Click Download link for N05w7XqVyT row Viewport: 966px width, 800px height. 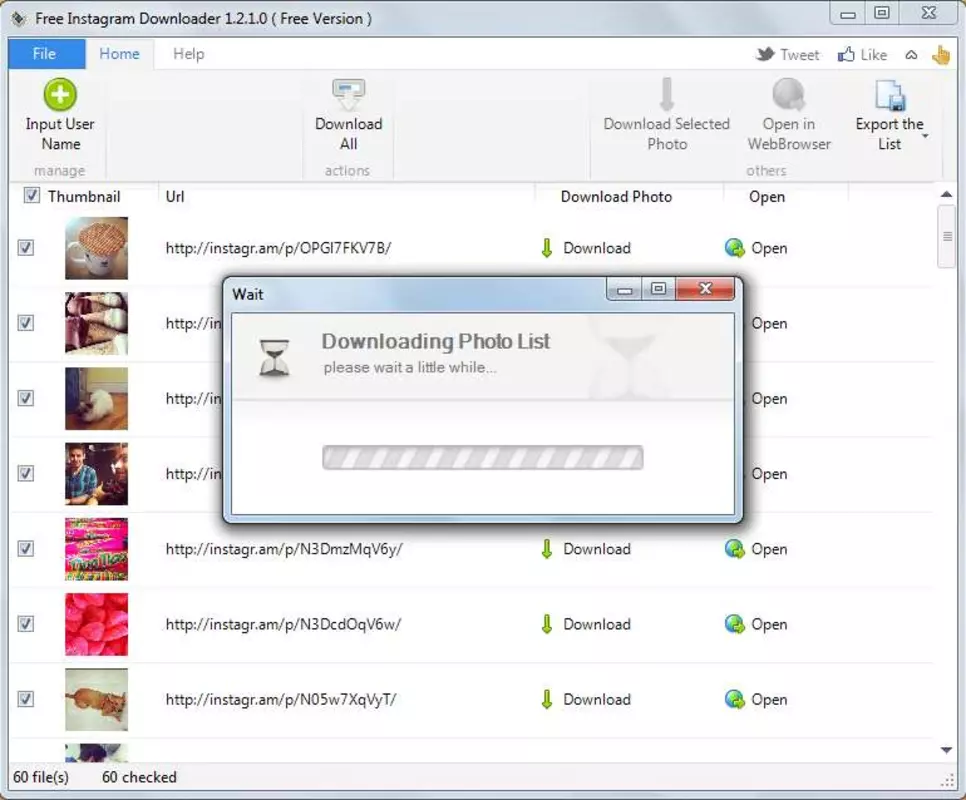[x=597, y=700]
